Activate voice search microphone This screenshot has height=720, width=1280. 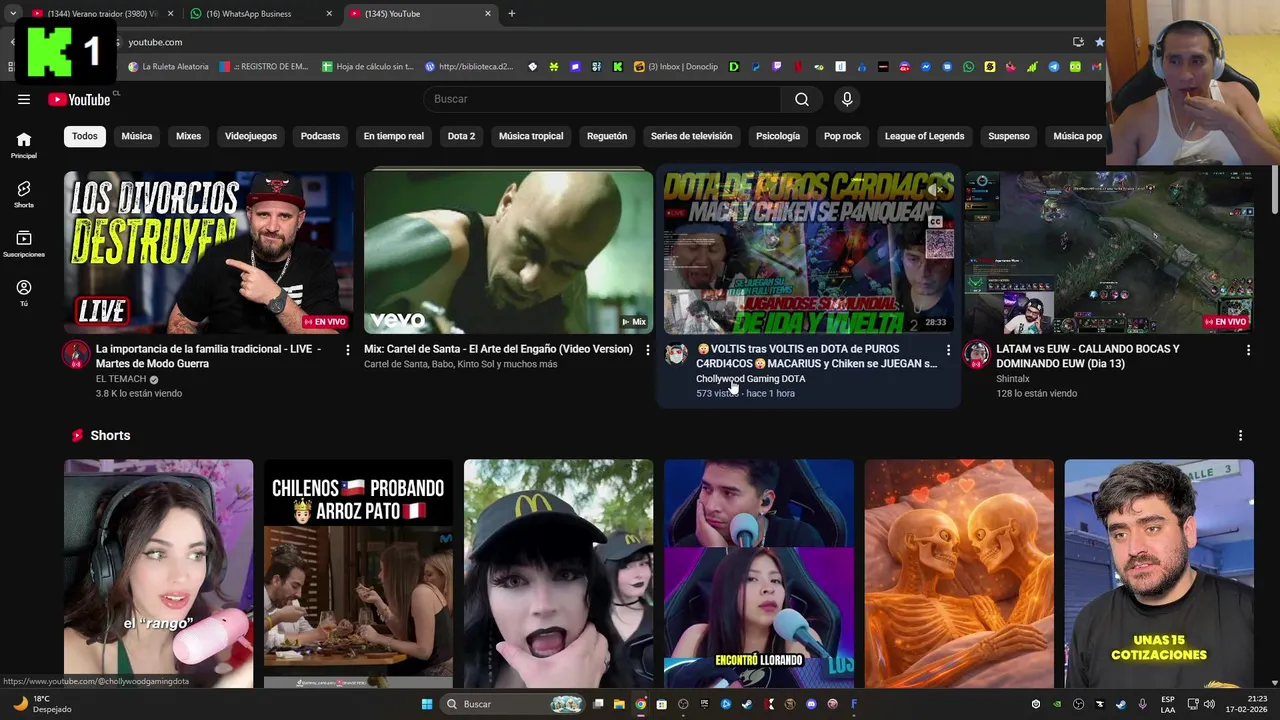point(847,99)
